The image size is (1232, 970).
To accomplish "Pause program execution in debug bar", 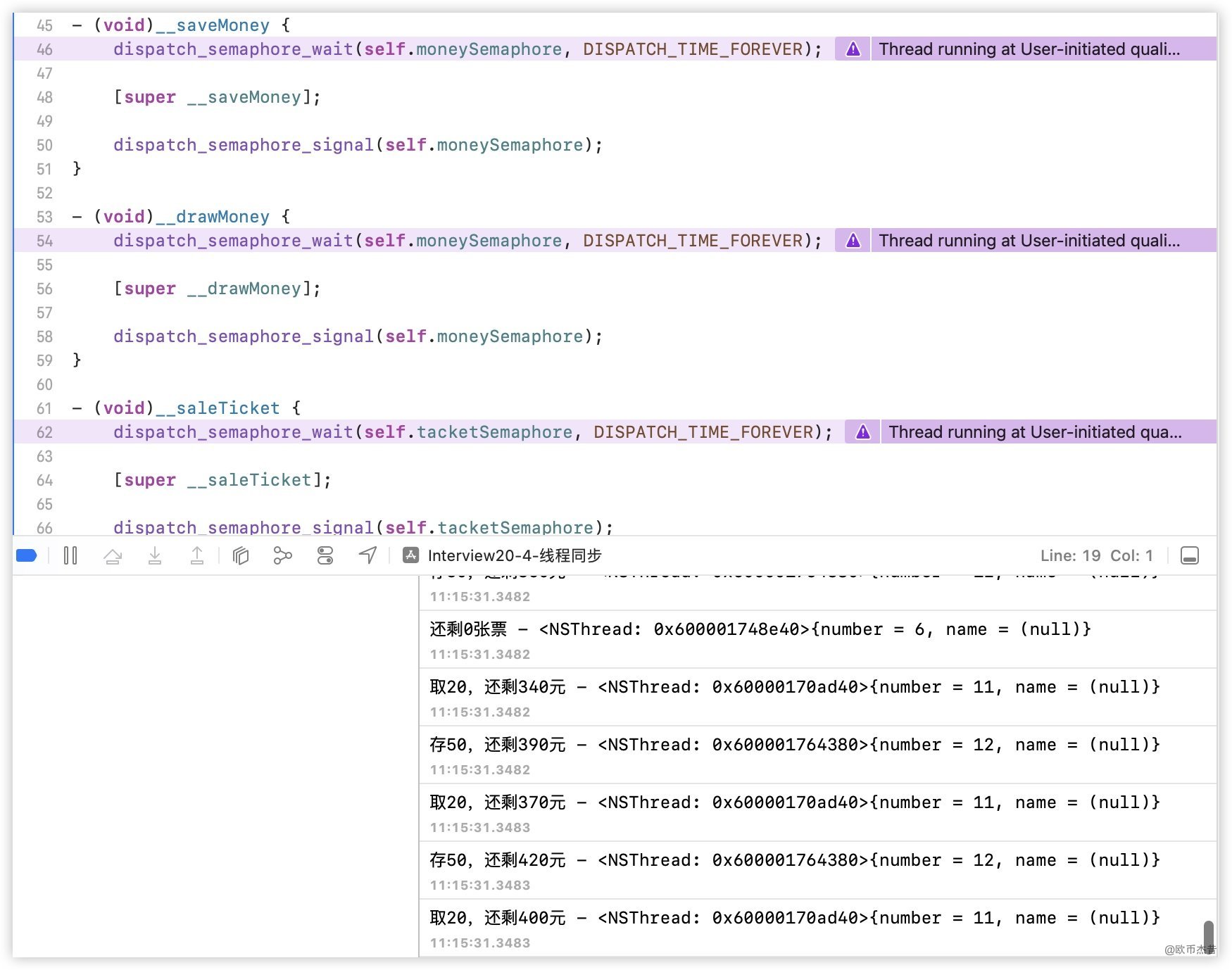I will pyautogui.click(x=70, y=556).
